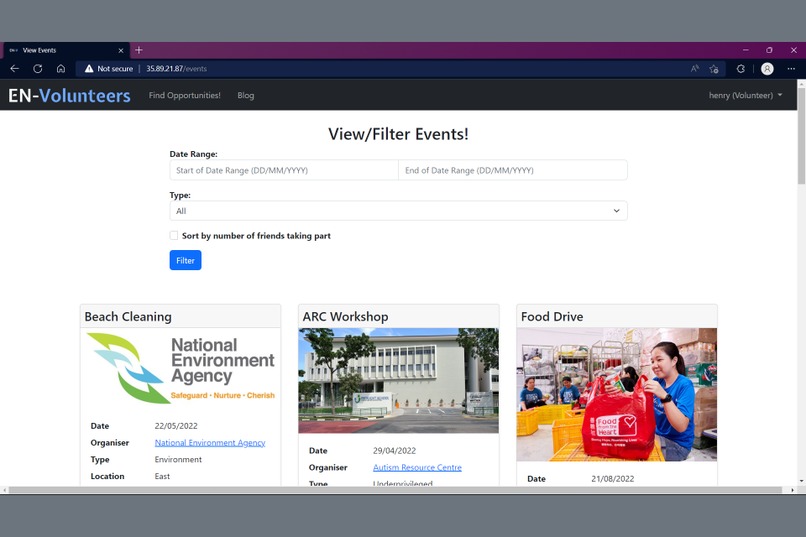Click the View/Filter Events! heading
This screenshot has height=537, width=806.
398,134
